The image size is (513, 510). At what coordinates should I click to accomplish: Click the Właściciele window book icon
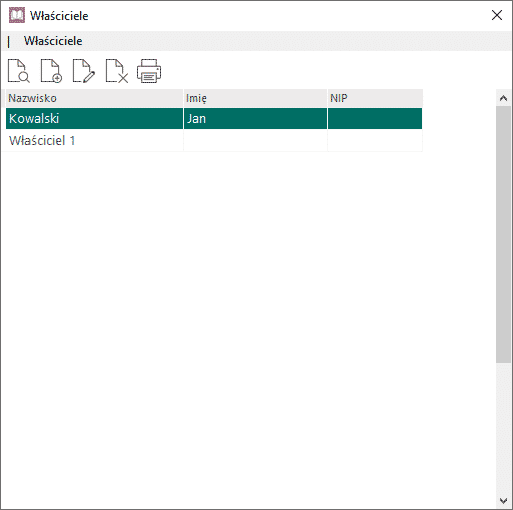17,15
